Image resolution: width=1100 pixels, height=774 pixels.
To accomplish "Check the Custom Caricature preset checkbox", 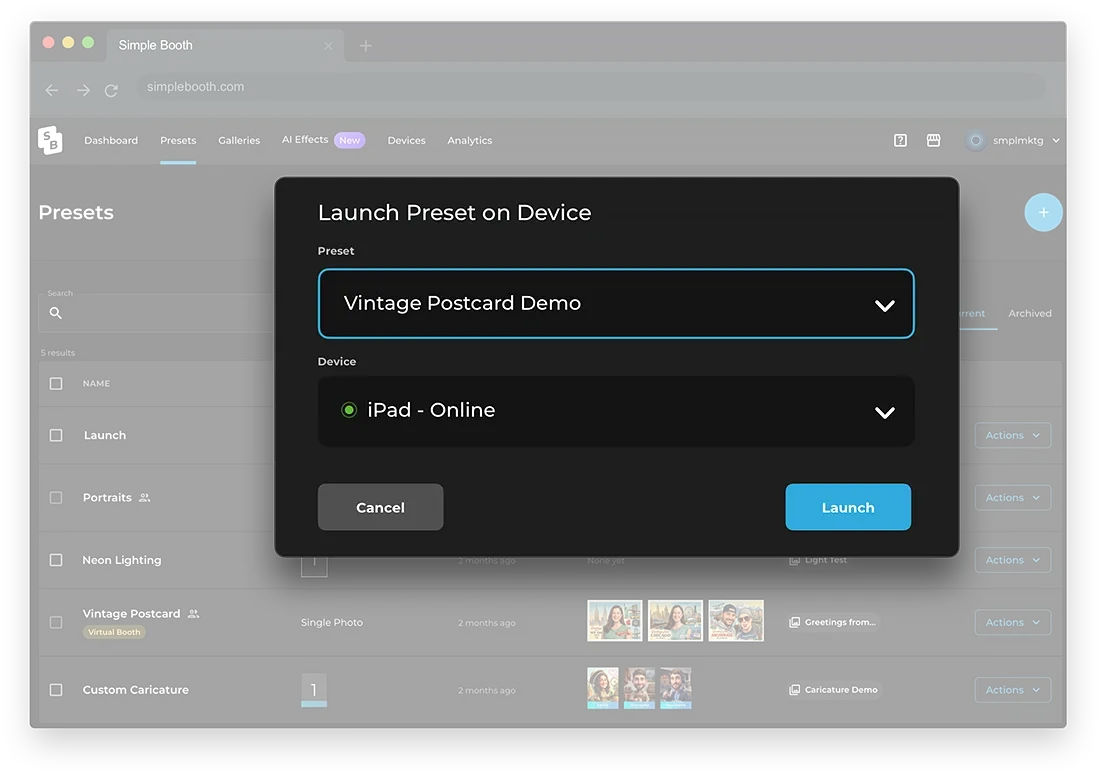I will [56, 690].
